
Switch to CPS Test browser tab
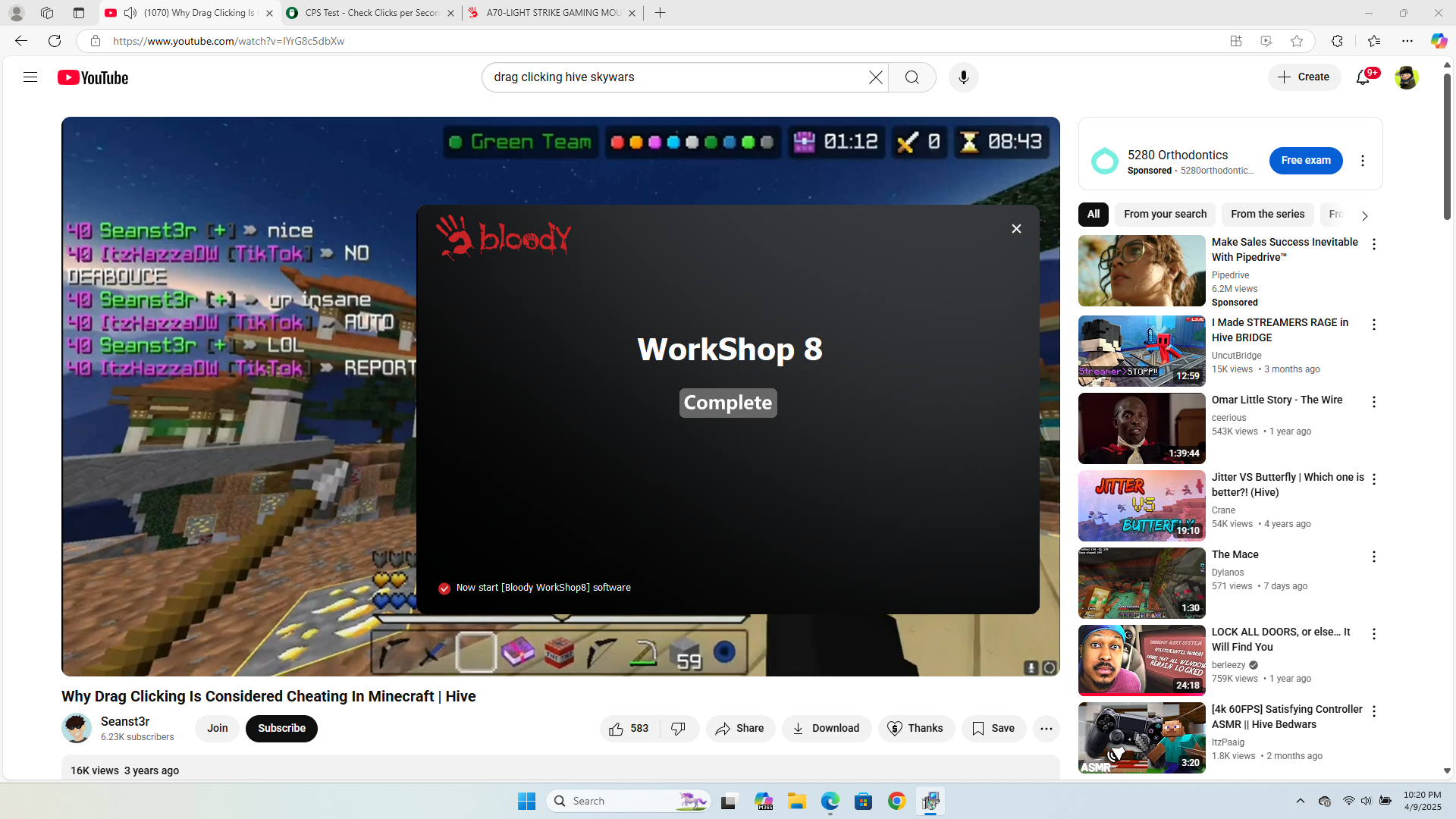372,13
